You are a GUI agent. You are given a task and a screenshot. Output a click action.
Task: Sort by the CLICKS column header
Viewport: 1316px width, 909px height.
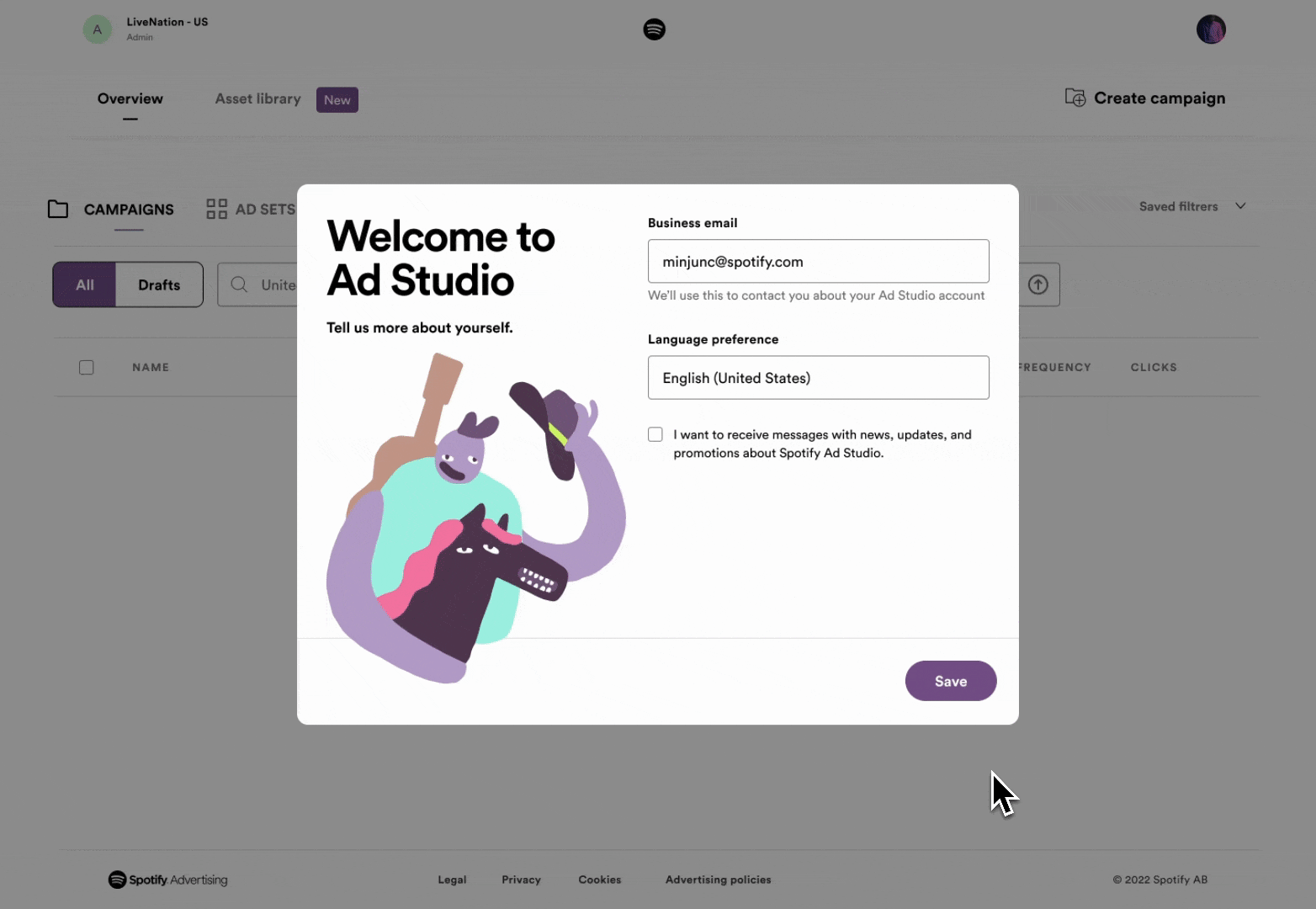pos(1154,367)
